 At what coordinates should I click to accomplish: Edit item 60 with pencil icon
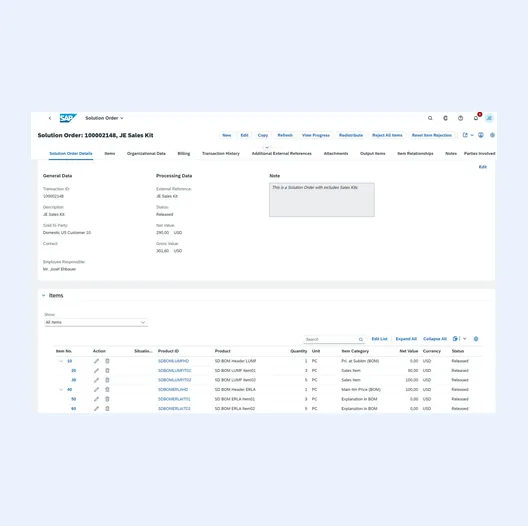click(96, 408)
